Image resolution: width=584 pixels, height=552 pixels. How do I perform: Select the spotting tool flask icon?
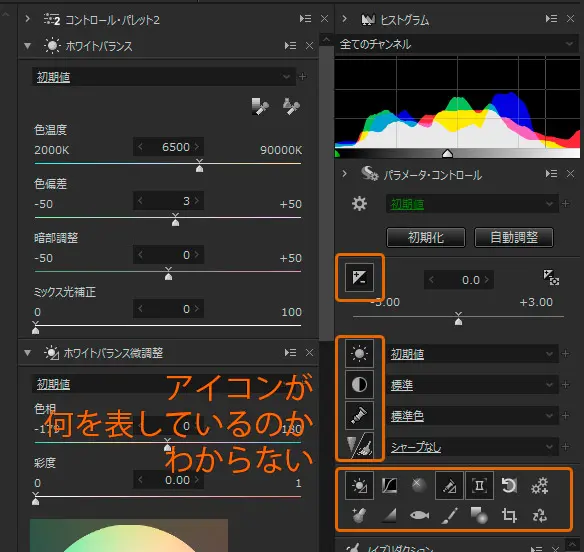359,515
